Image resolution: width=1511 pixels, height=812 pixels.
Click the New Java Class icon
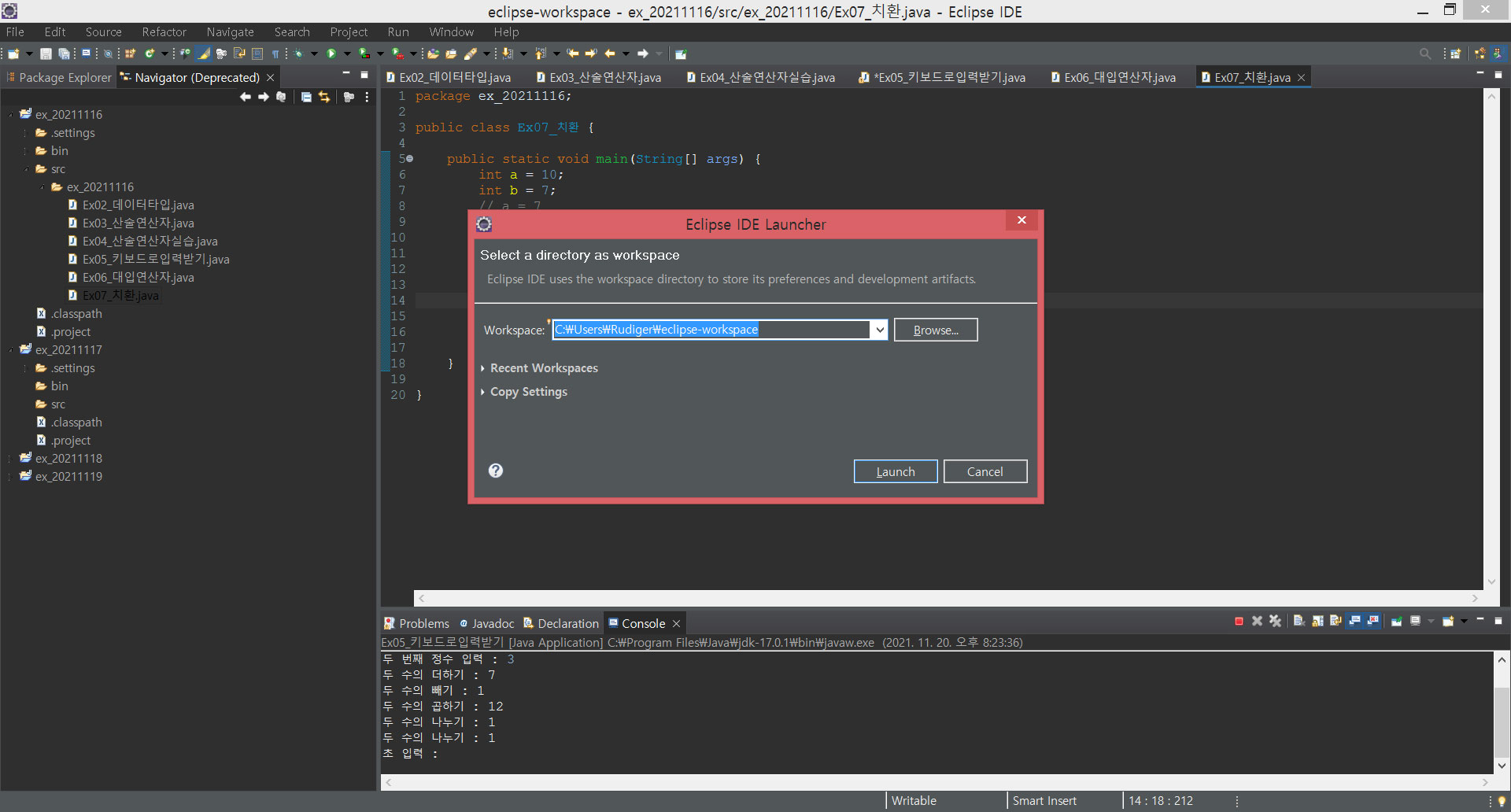pyautogui.click(x=149, y=54)
